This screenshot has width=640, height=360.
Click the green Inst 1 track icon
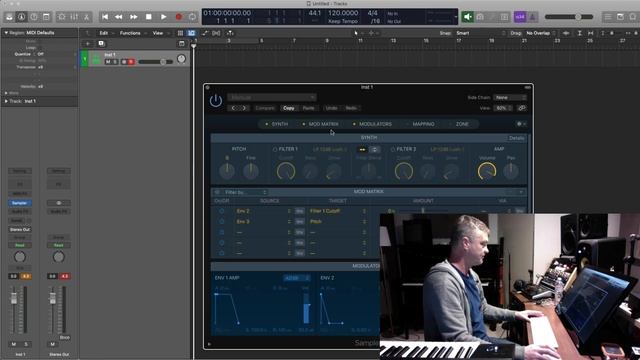(96, 59)
